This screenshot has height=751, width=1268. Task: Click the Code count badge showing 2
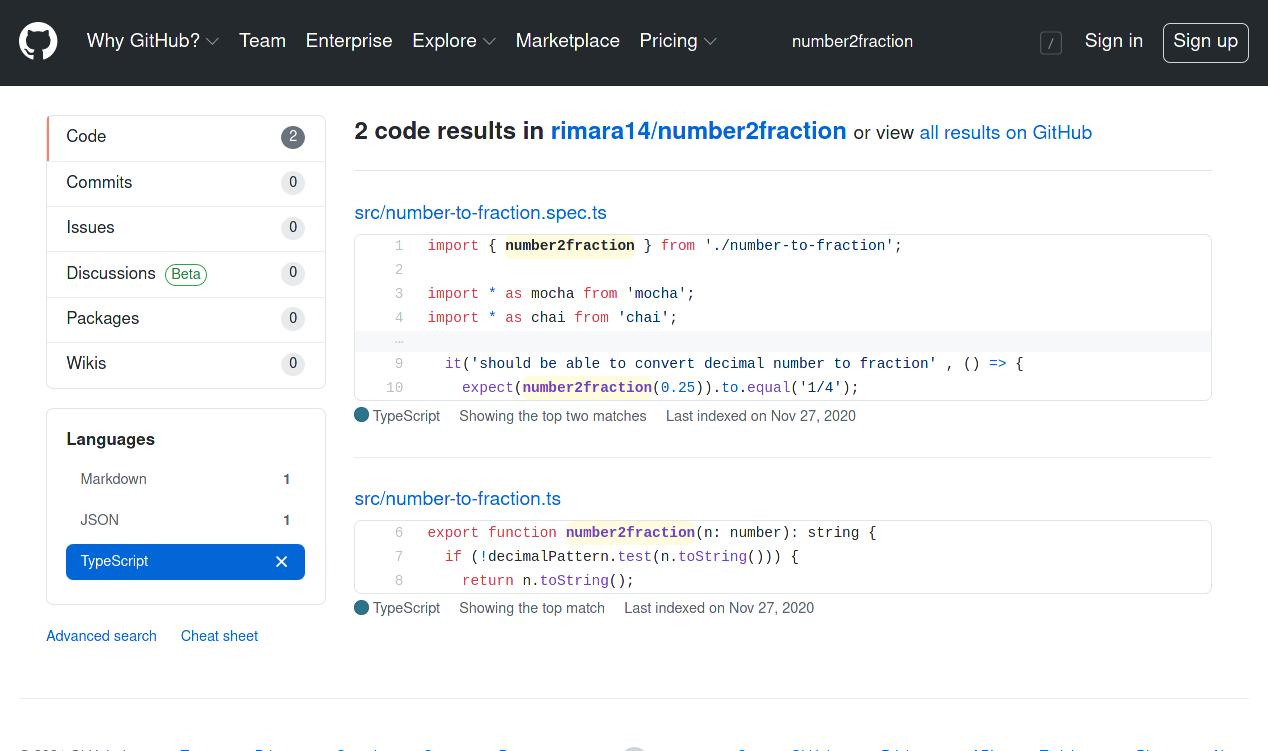pyautogui.click(x=293, y=138)
